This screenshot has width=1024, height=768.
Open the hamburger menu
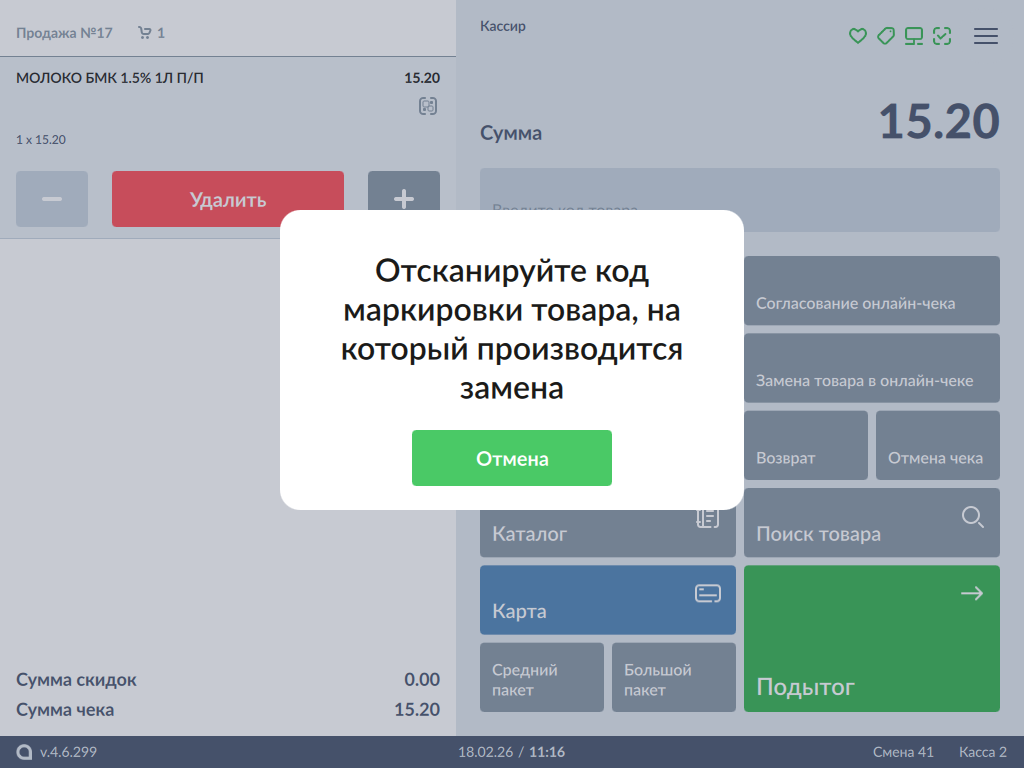[x=986, y=36]
